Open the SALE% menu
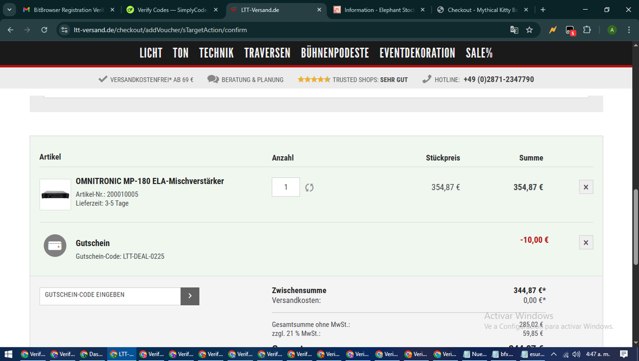Viewport: 639px width, 361px height. pos(479,53)
